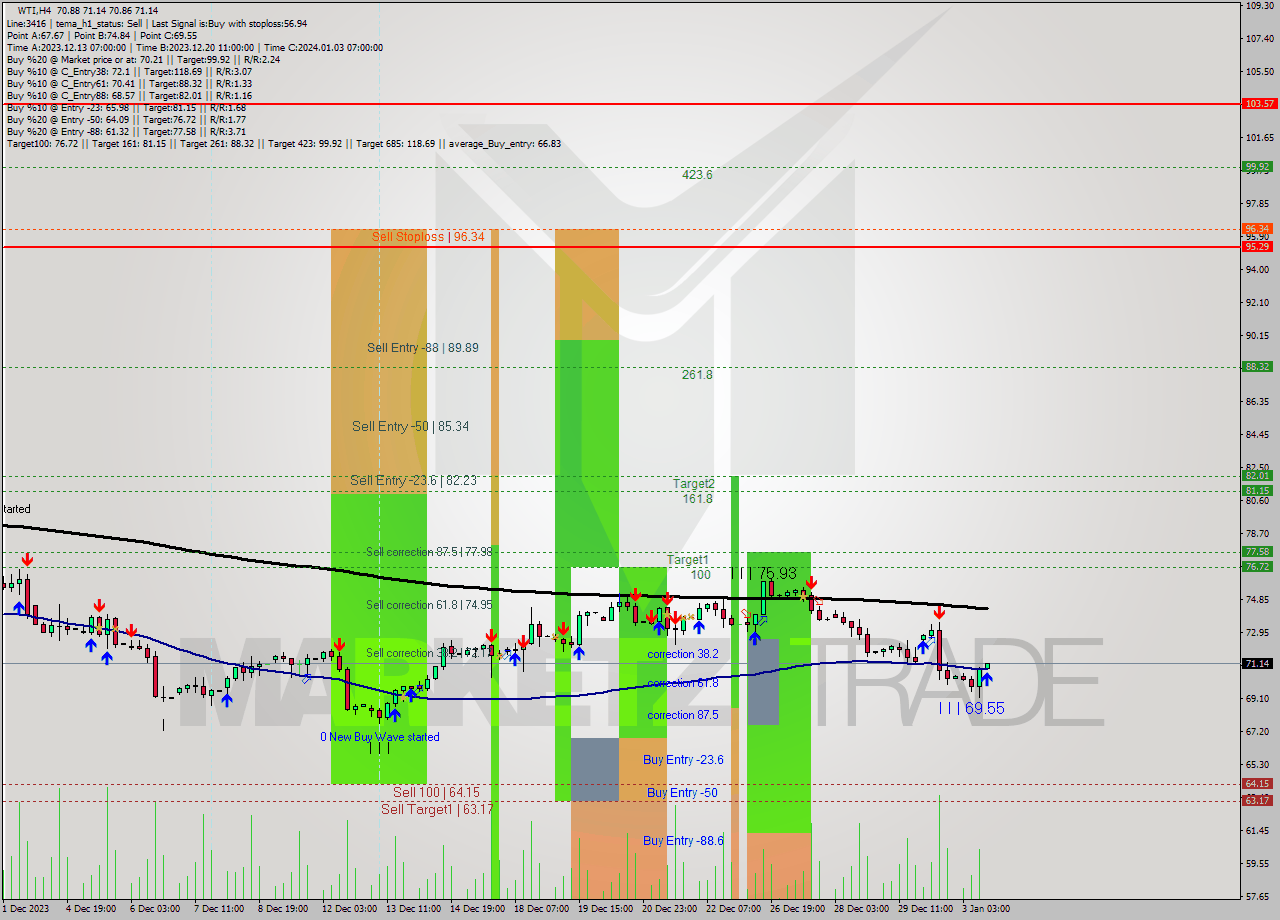1280x920 pixels.
Task: Select the '0 New Buy Wave started' label
Action: tap(379, 737)
